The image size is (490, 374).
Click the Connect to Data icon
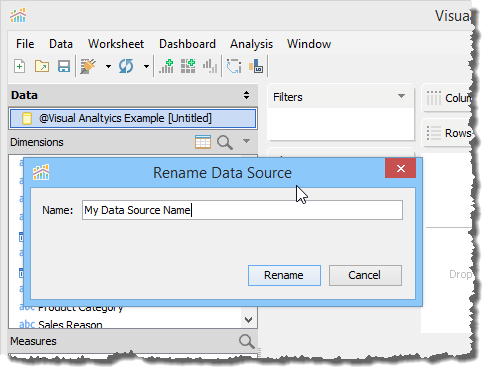88,66
